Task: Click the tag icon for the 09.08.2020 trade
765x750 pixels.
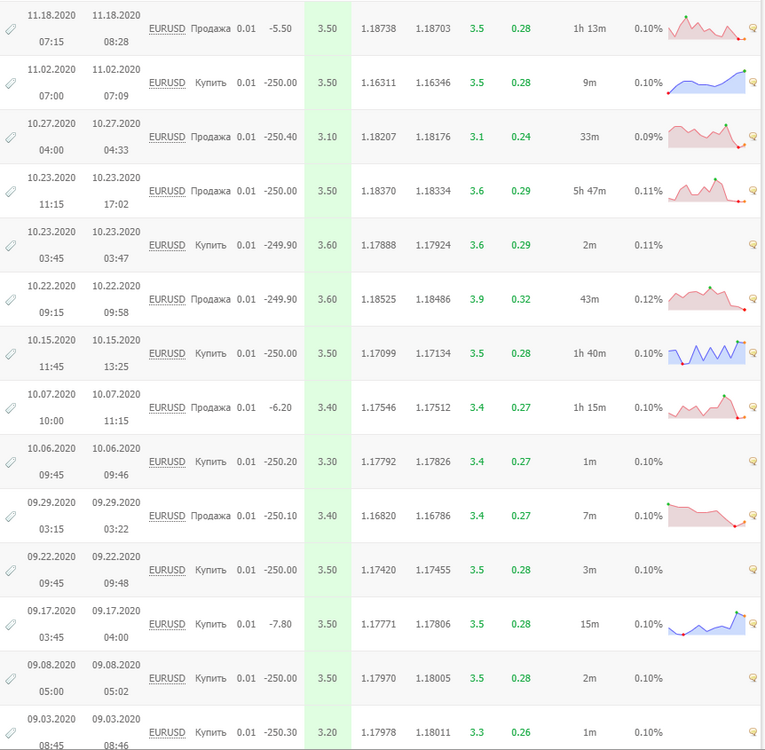Action: (11, 679)
